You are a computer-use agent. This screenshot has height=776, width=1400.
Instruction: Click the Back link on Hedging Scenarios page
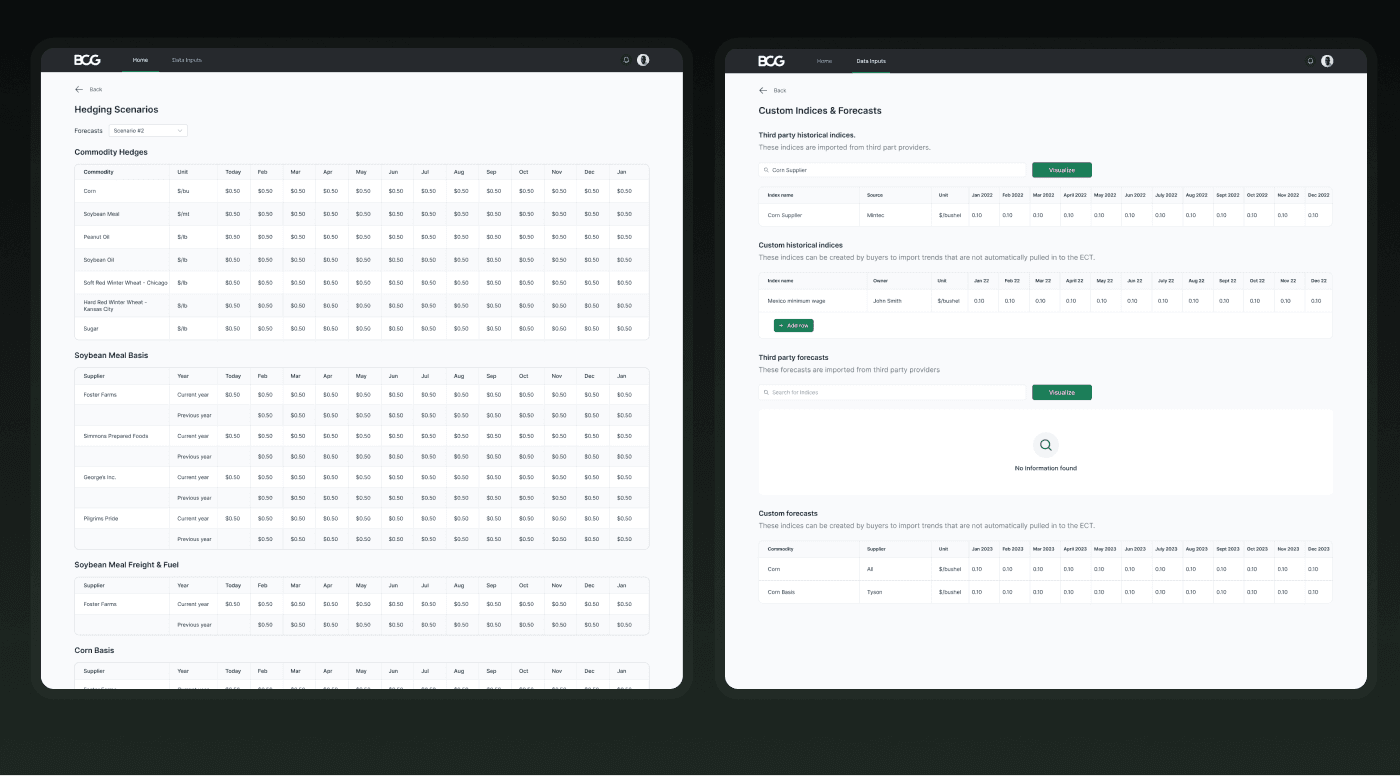pyautogui.click(x=96, y=89)
